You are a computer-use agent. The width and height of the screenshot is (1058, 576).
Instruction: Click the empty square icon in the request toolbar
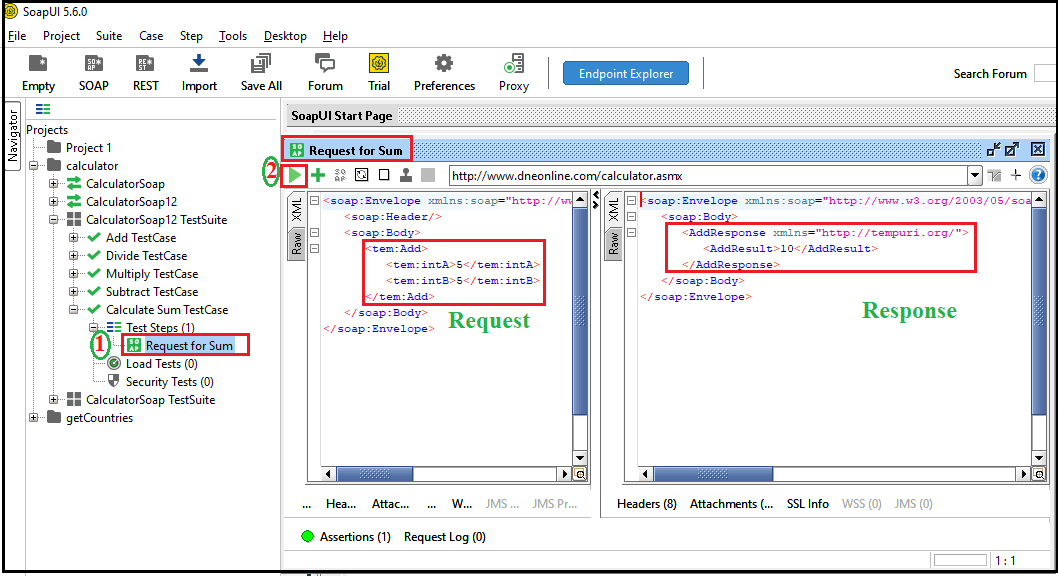click(x=384, y=175)
